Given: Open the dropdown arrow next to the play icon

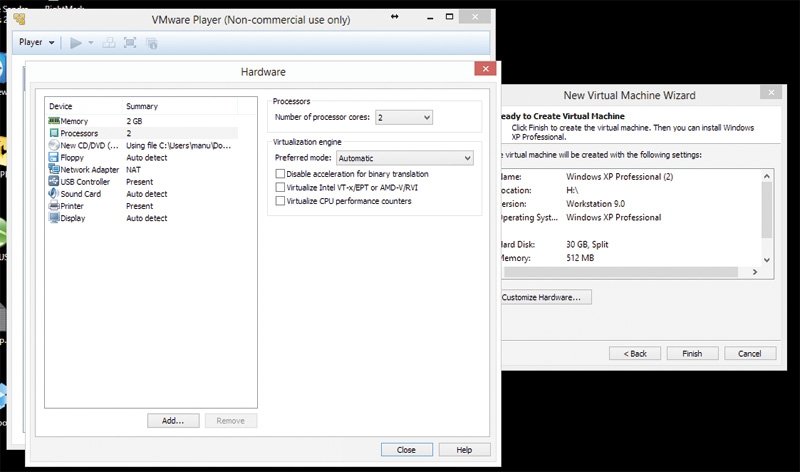Looking at the screenshot, I should point(91,43).
